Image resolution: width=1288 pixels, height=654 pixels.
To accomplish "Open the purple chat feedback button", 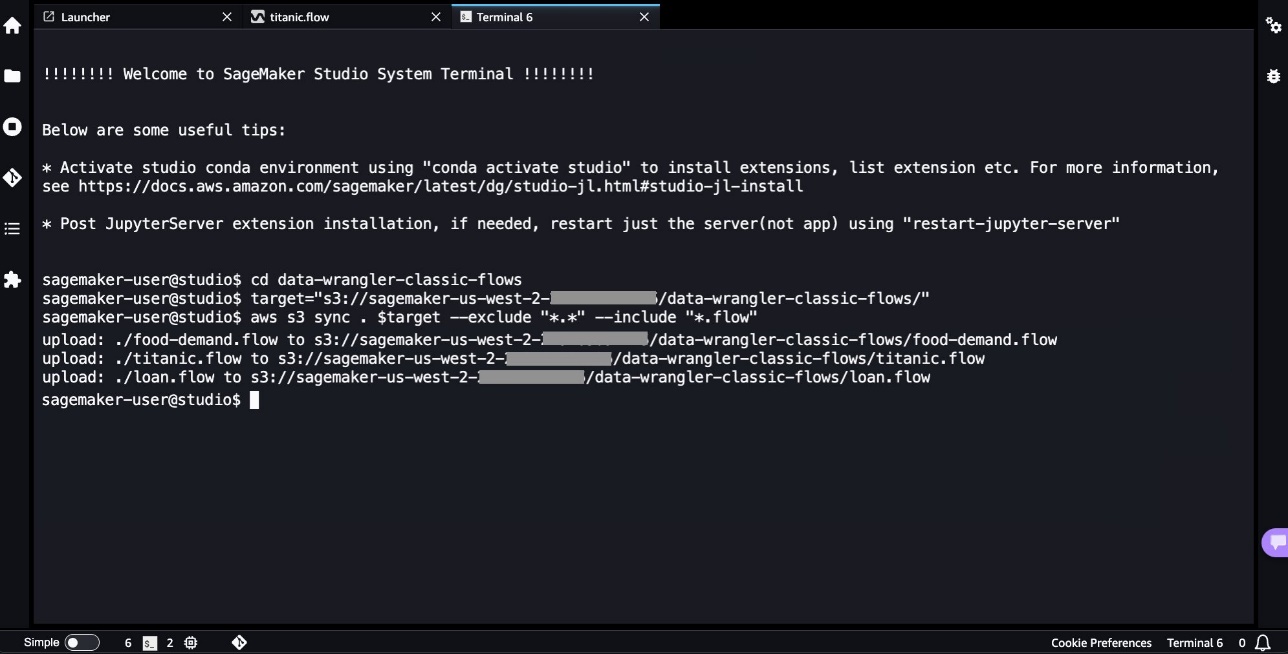I will pyautogui.click(x=1275, y=543).
